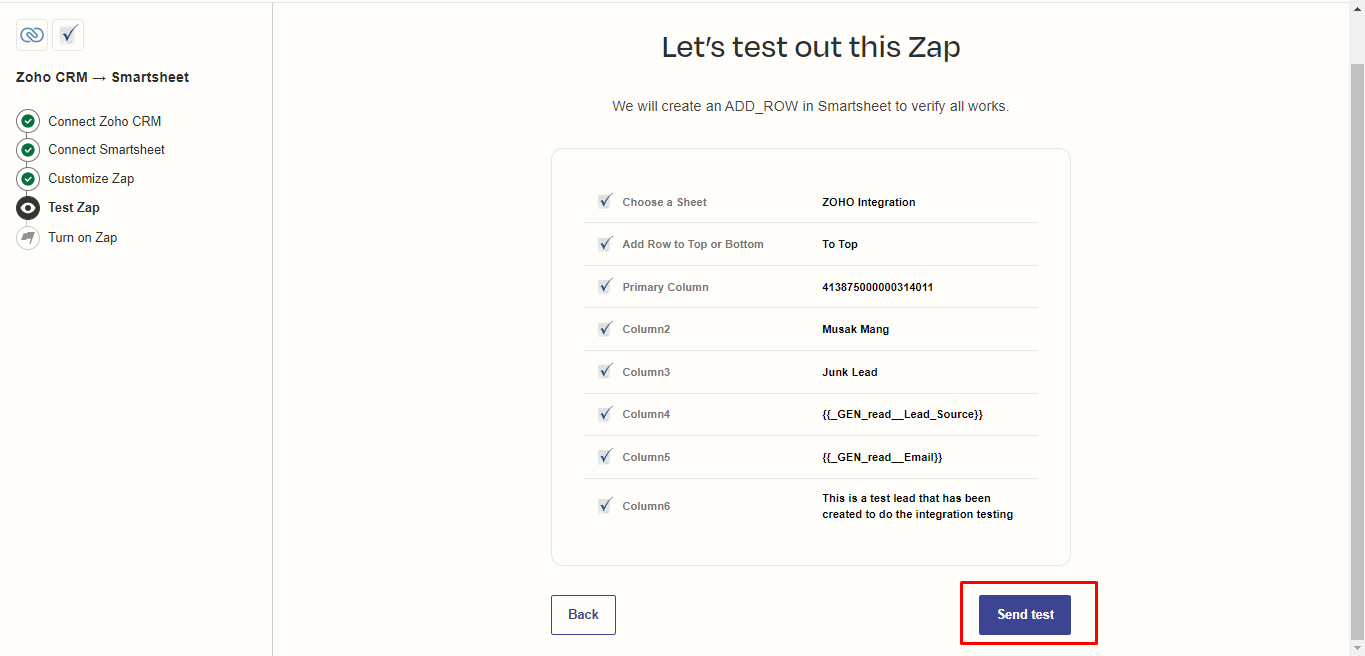Click the Connect Smartsheet completed checkmark

click(28, 150)
